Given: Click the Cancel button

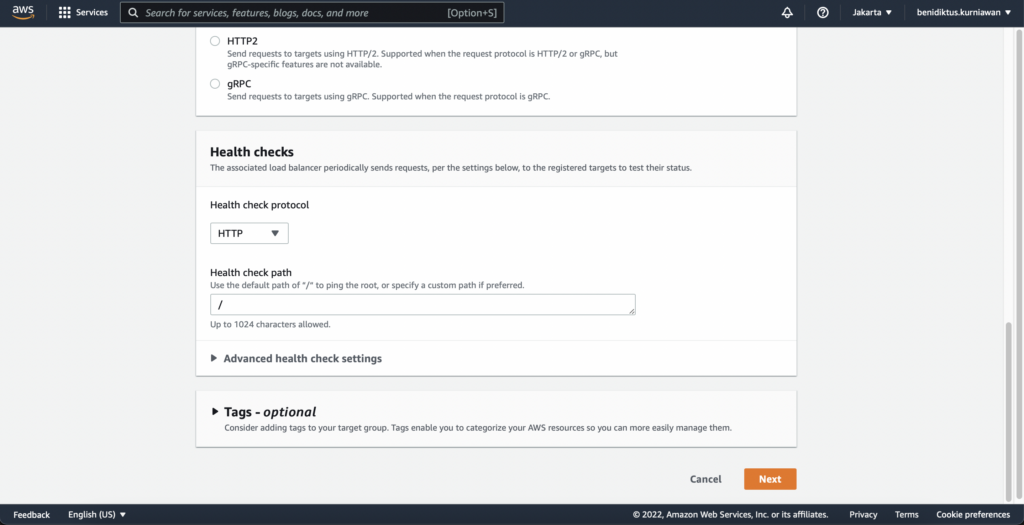Looking at the screenshot, I should (x=705, y=479).
